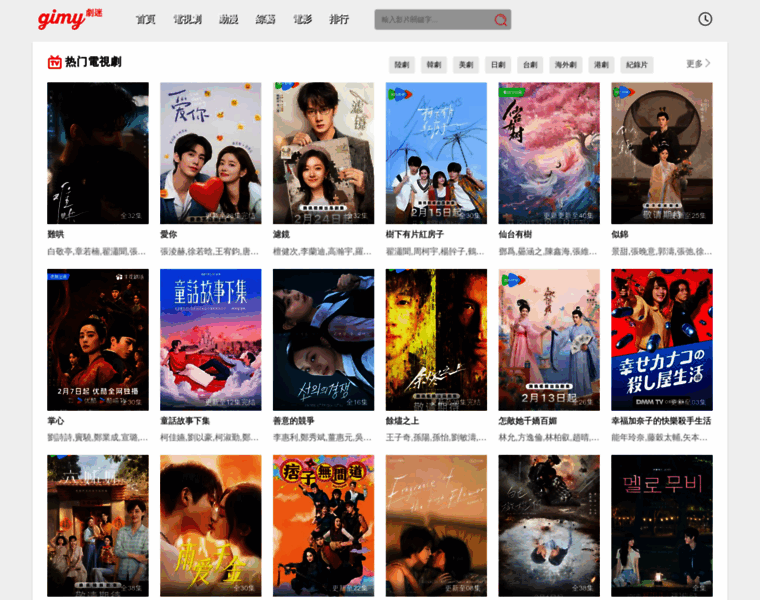
Task: Click the 濾鏡 title link
Action: click(x=281, y=235)
